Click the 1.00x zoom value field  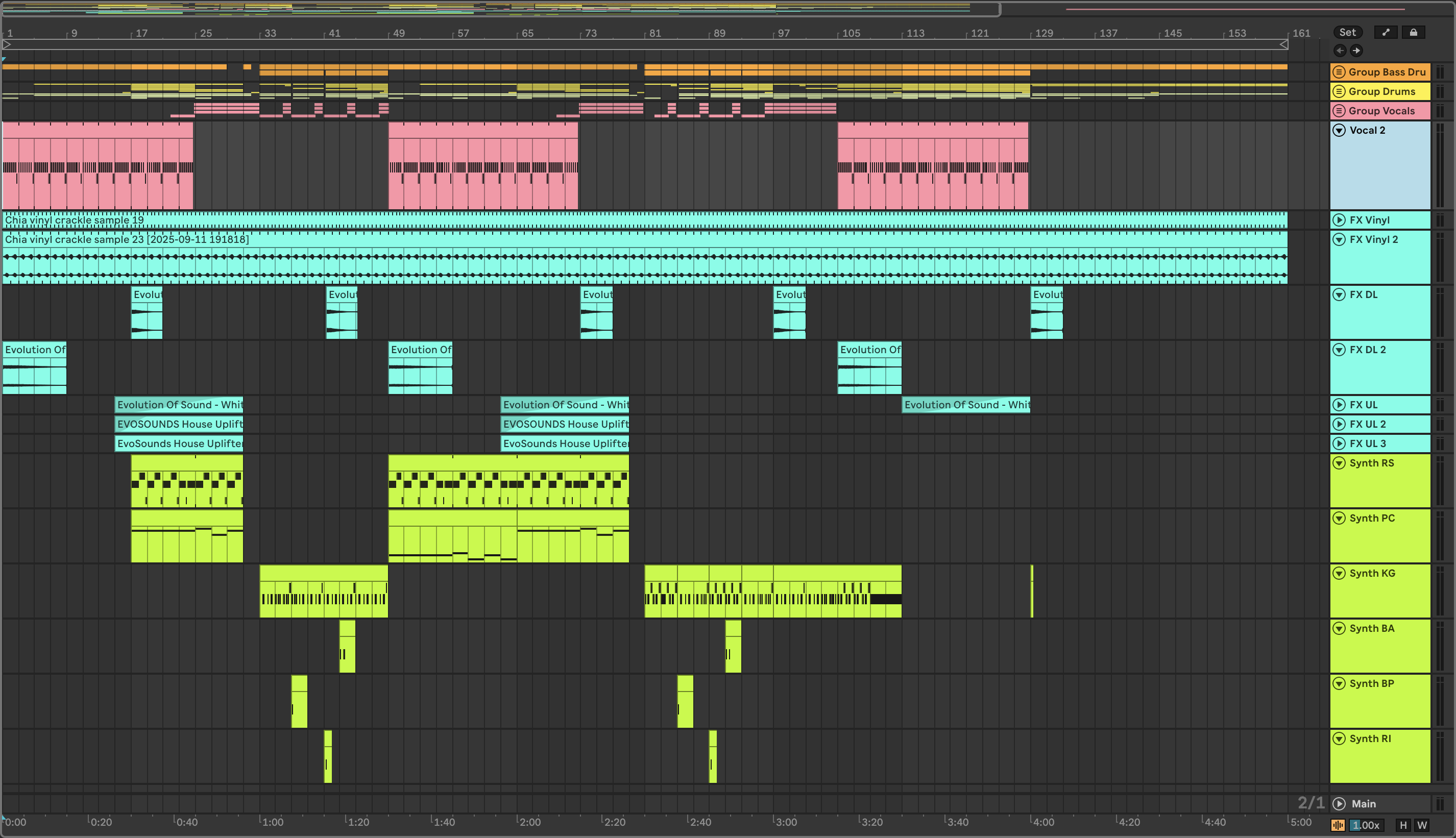click(1366, 825)
